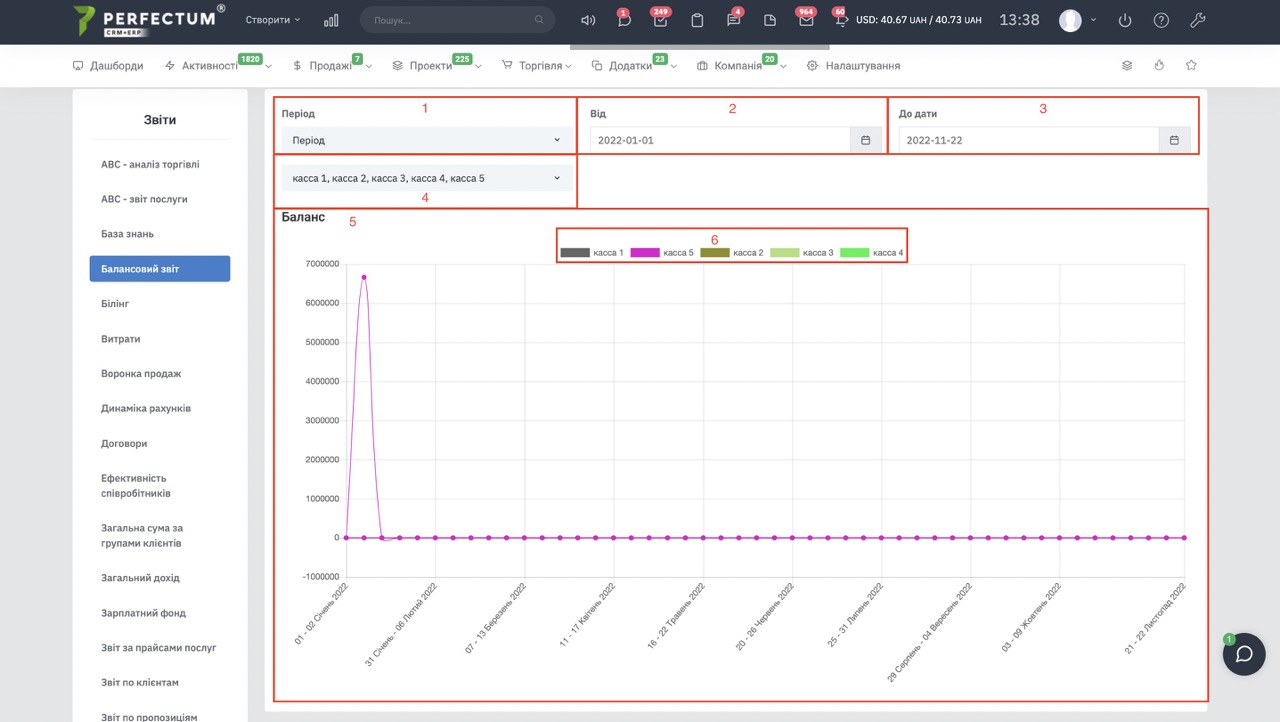This screenshot has height=722, width=1280.
Task: Click the sound speaker icon in top bar
Action: pos(588,20)
